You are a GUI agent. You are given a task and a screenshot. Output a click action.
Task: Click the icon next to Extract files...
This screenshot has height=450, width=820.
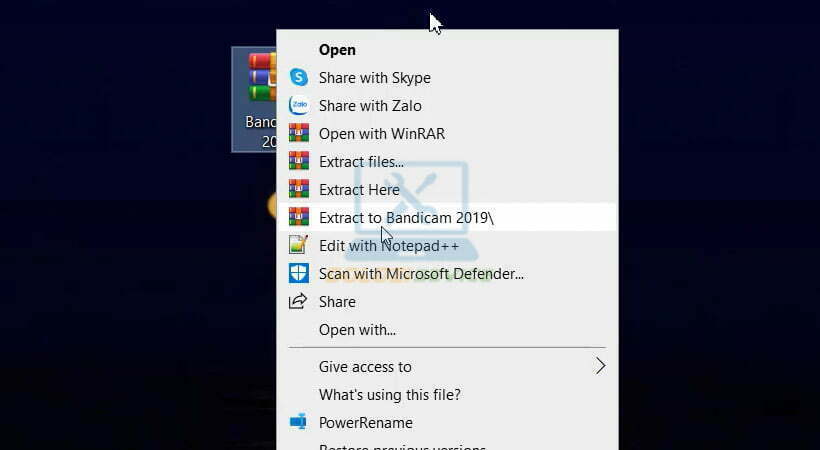pos(298,162)
